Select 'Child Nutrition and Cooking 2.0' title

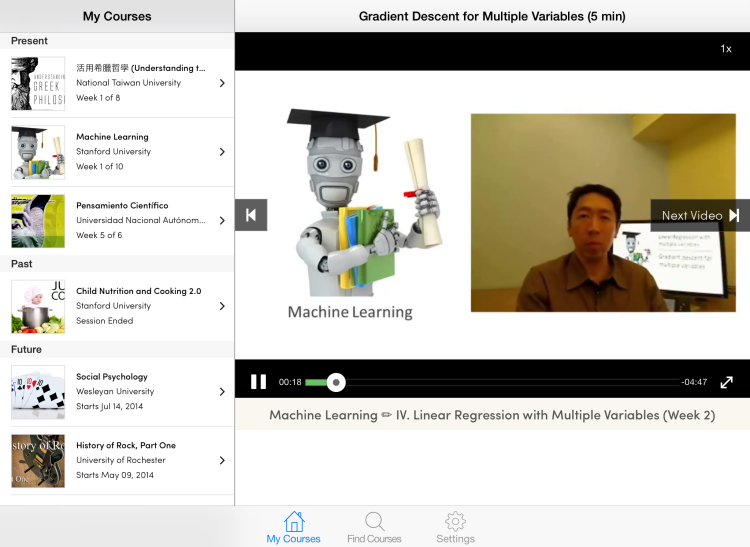(139, 291)
